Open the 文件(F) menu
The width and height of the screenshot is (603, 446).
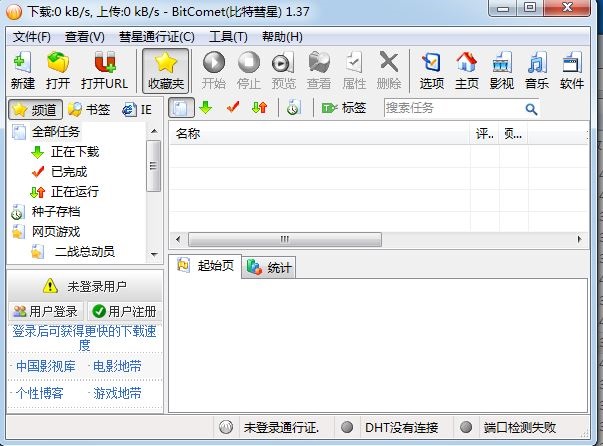(x=32, y=37)
